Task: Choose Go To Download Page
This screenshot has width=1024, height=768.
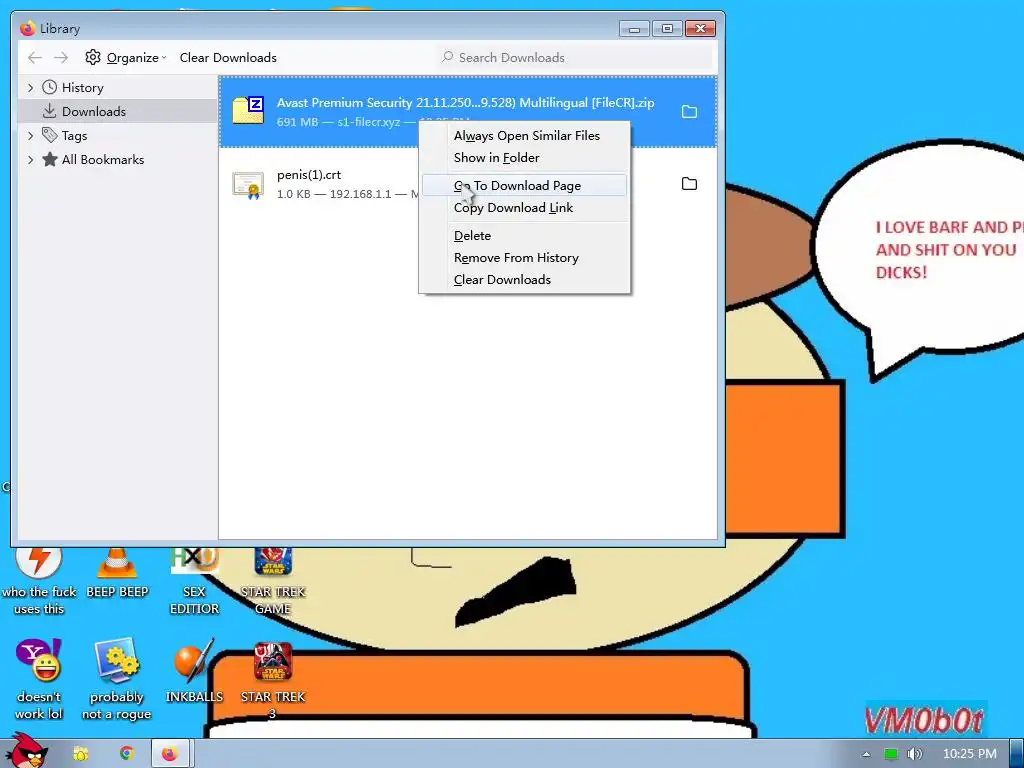Action: 524,185
